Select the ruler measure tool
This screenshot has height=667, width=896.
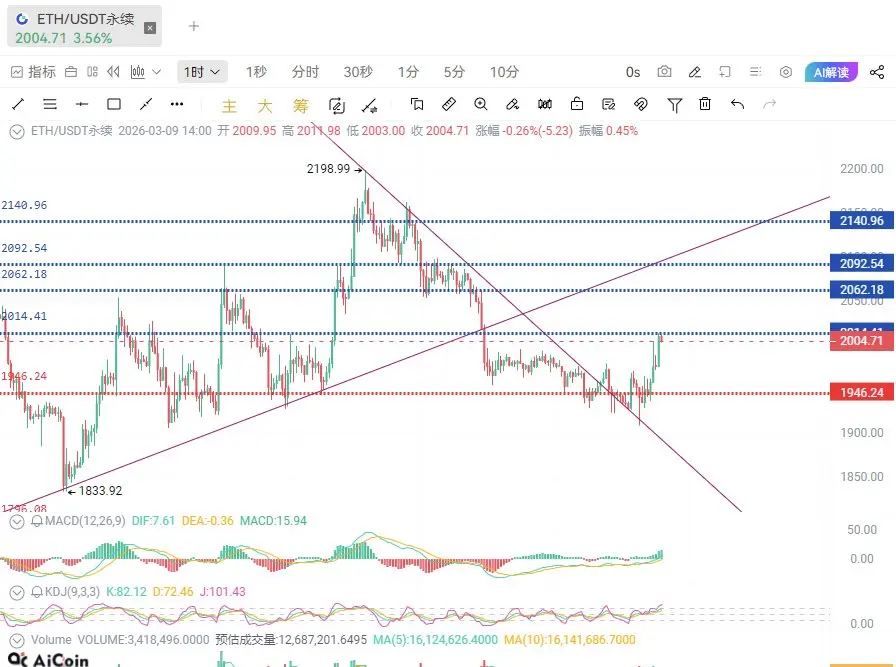449,104
